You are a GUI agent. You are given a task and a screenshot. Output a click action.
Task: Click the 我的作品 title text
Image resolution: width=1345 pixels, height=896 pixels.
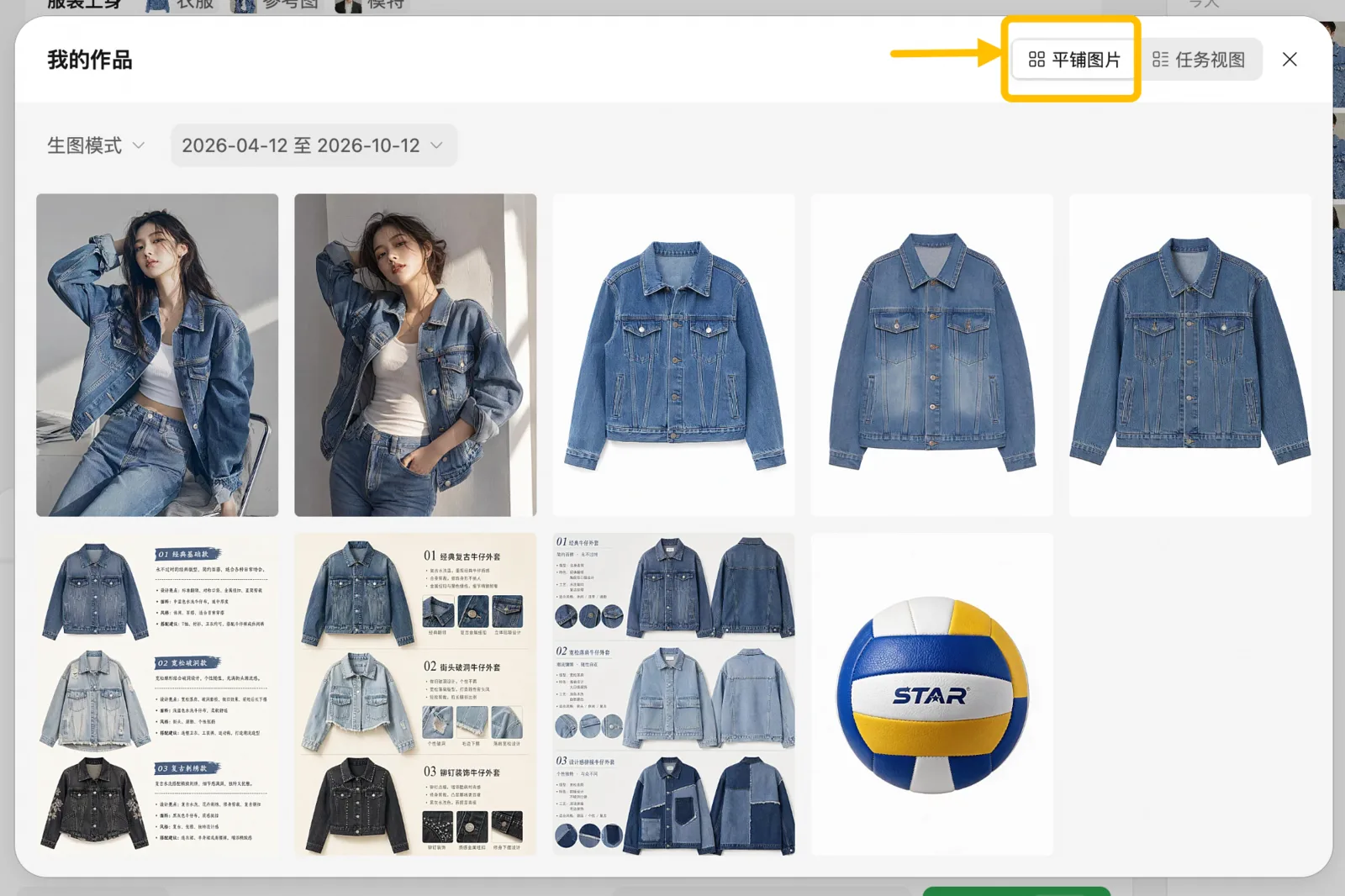tap(90, 60)
